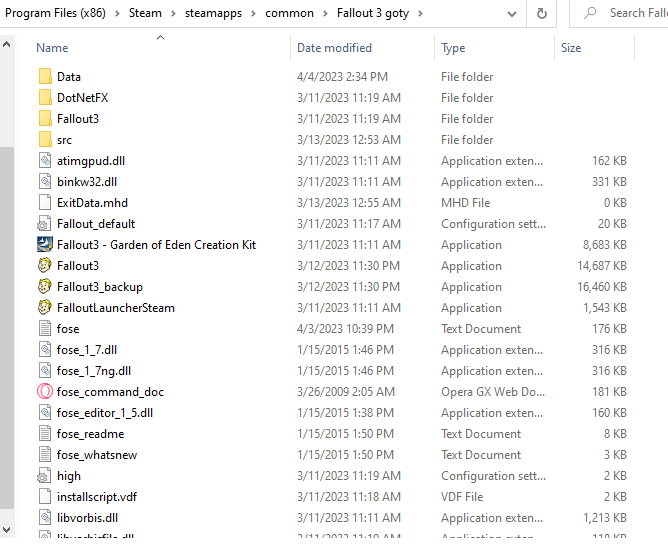Refresh the Fallout 3 goty folder

point(541,14)
